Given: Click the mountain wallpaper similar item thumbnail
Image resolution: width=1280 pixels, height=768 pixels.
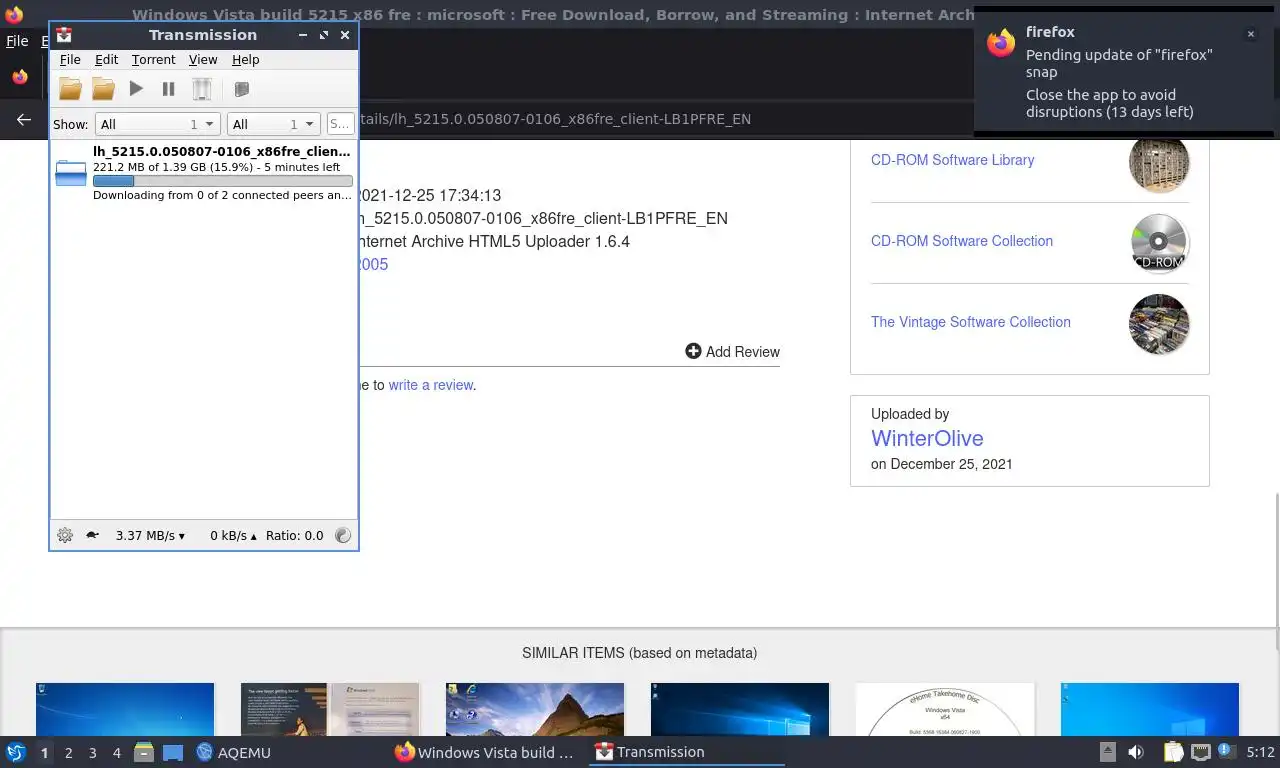Looking at the screenshot, I should tap(535, 710).
